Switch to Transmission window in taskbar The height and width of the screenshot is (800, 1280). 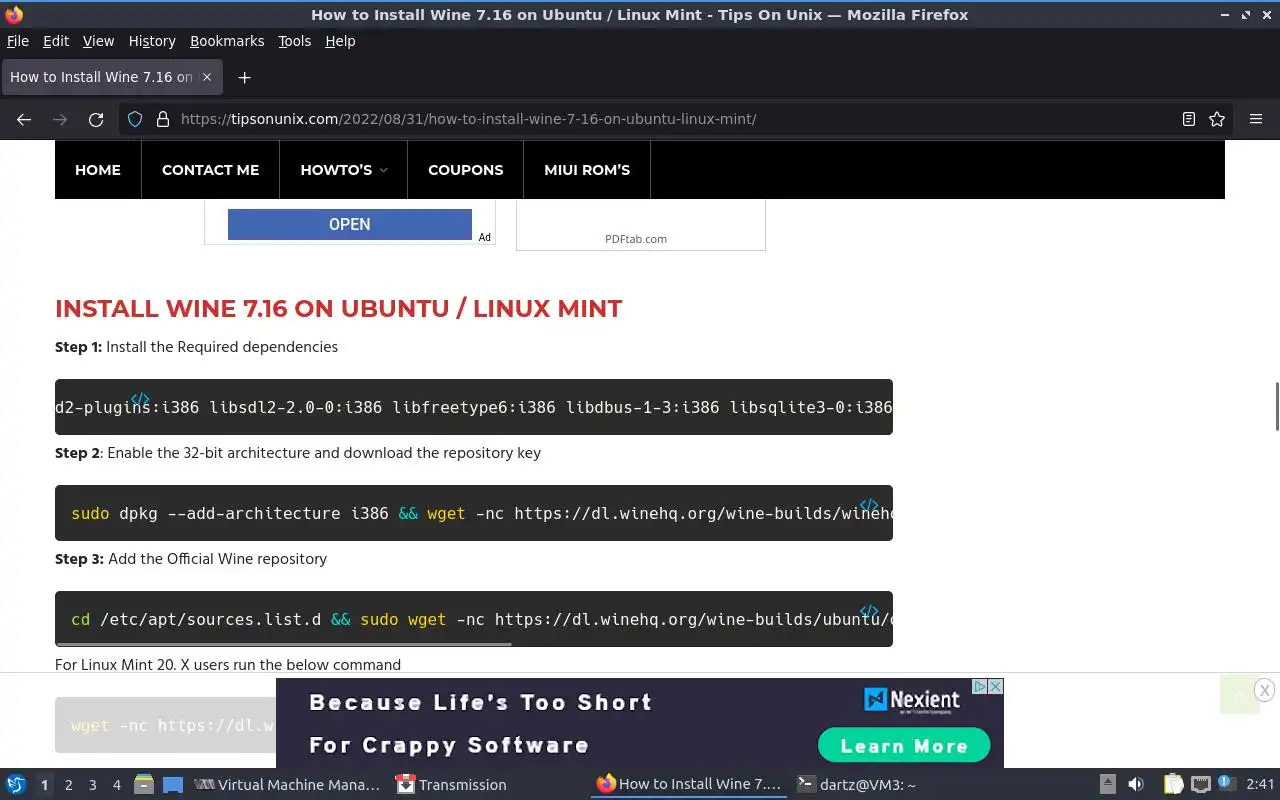pyautogui.click(x=452, y=785)
